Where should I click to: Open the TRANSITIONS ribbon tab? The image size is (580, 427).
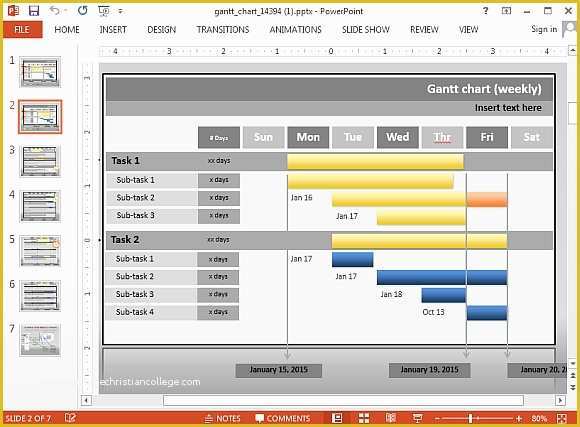click(x=223, y=30)
